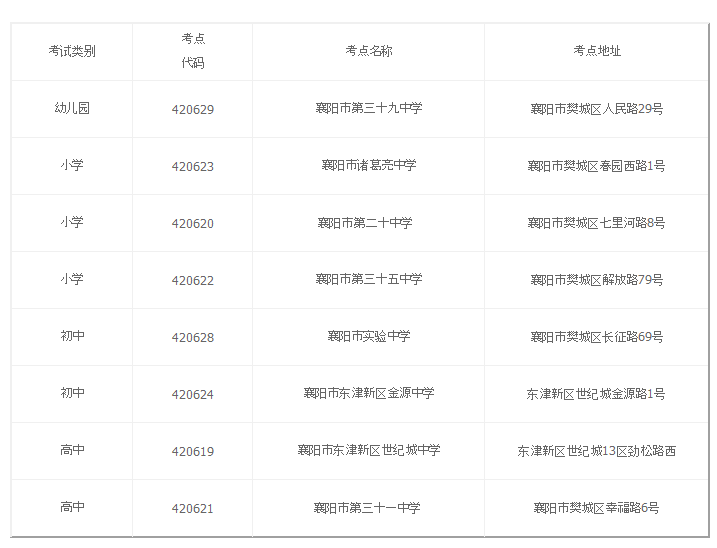Select code 420621 in the last row
Screen dimensions: 717x548
click(x=192, y=508)
